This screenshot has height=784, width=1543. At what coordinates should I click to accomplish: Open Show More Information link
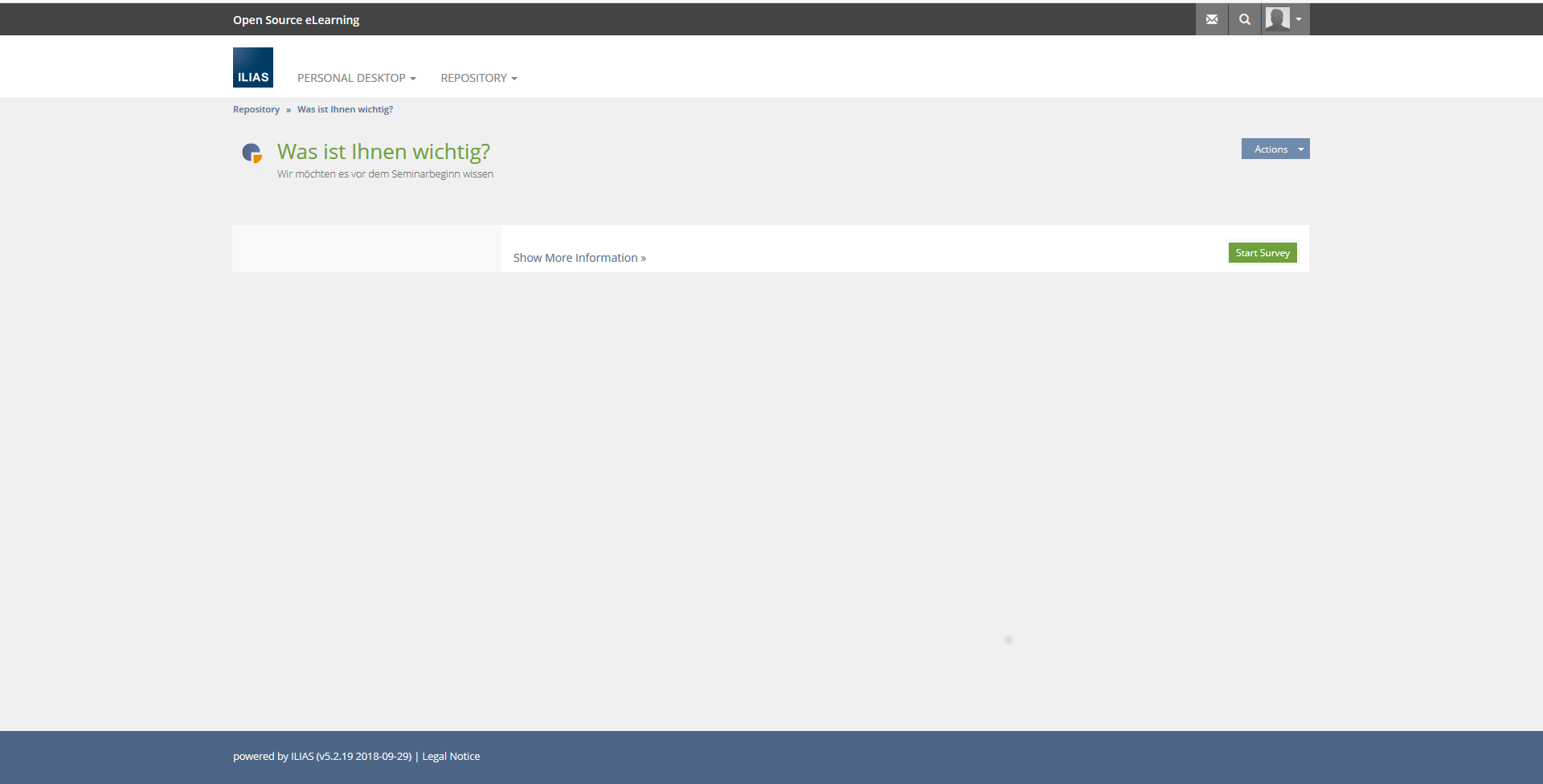click(579, 258)
